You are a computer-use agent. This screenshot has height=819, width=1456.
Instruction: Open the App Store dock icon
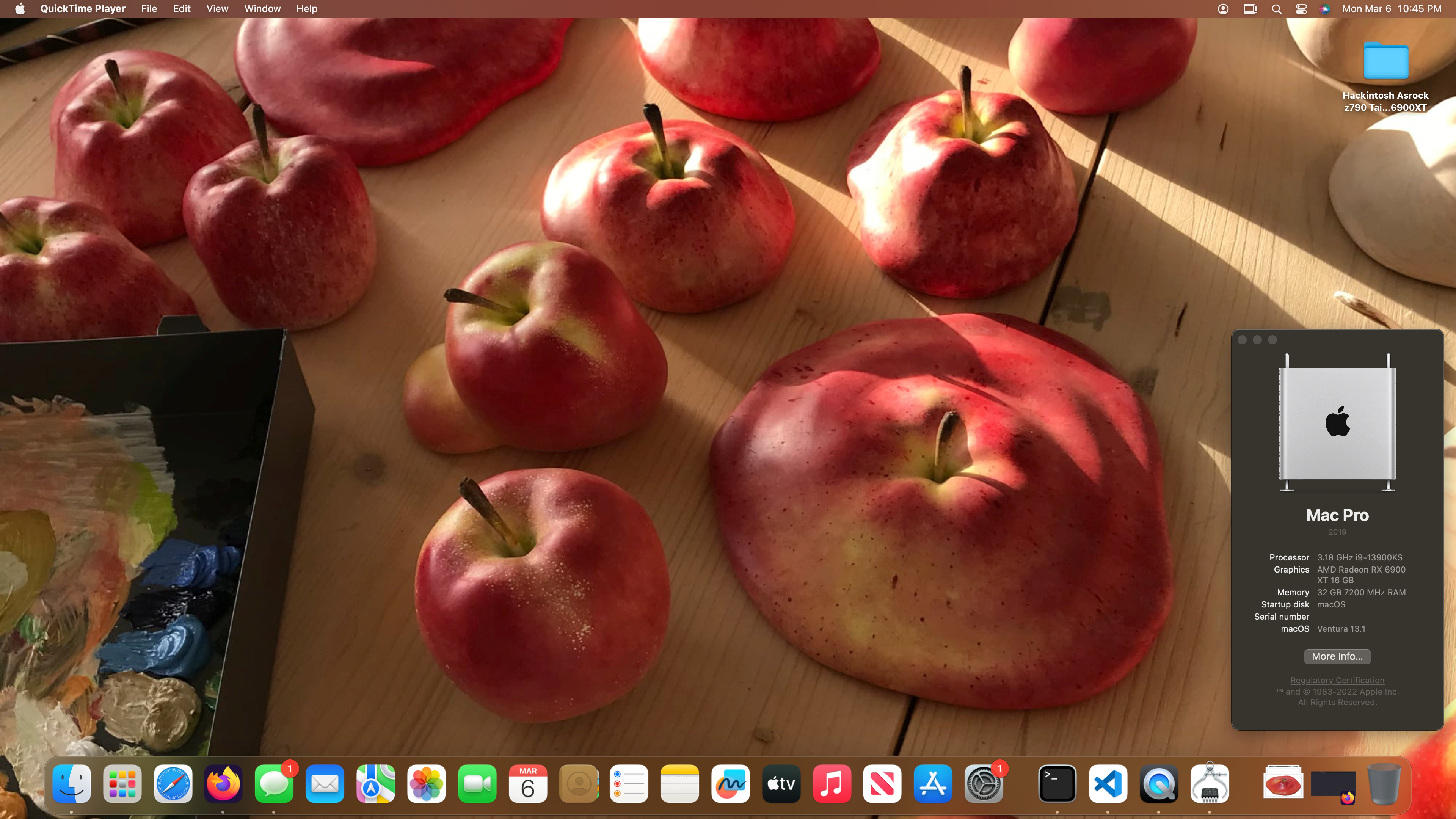point(933,783)
